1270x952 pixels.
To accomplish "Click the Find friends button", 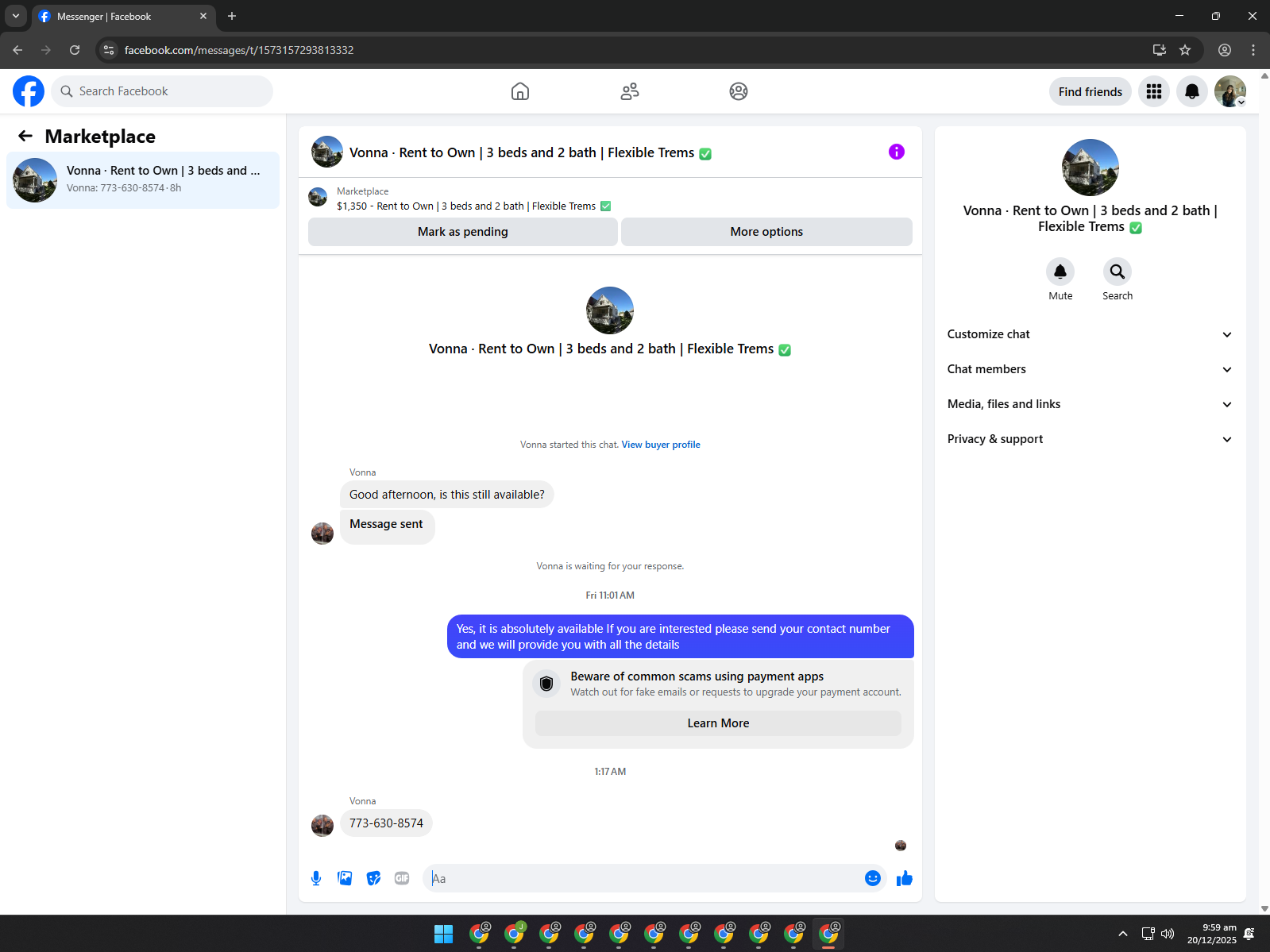I will [1091, 91].
